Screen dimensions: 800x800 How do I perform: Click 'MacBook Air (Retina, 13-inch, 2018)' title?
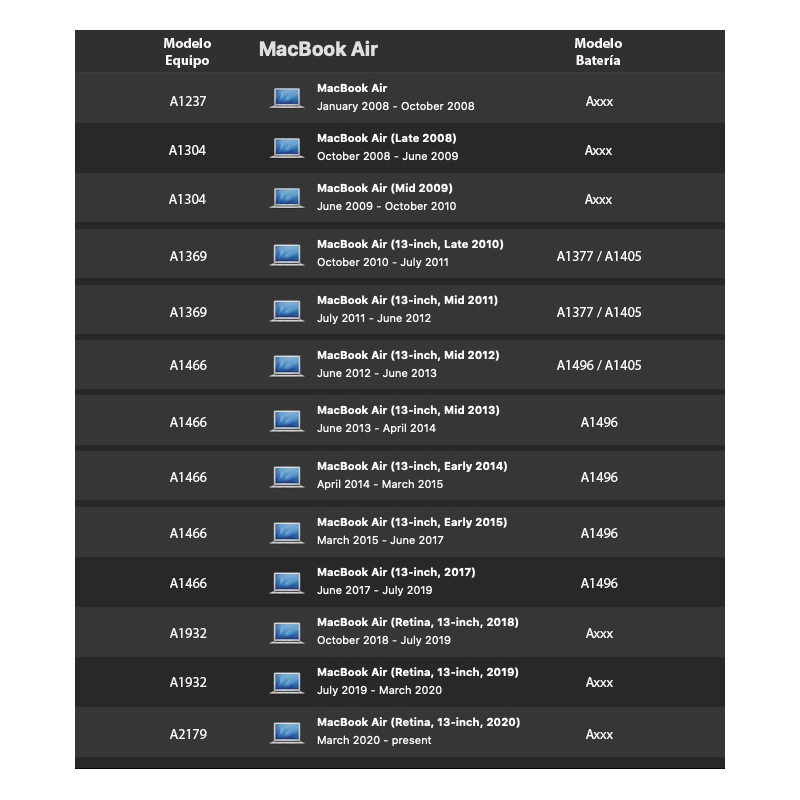point(418,623)
